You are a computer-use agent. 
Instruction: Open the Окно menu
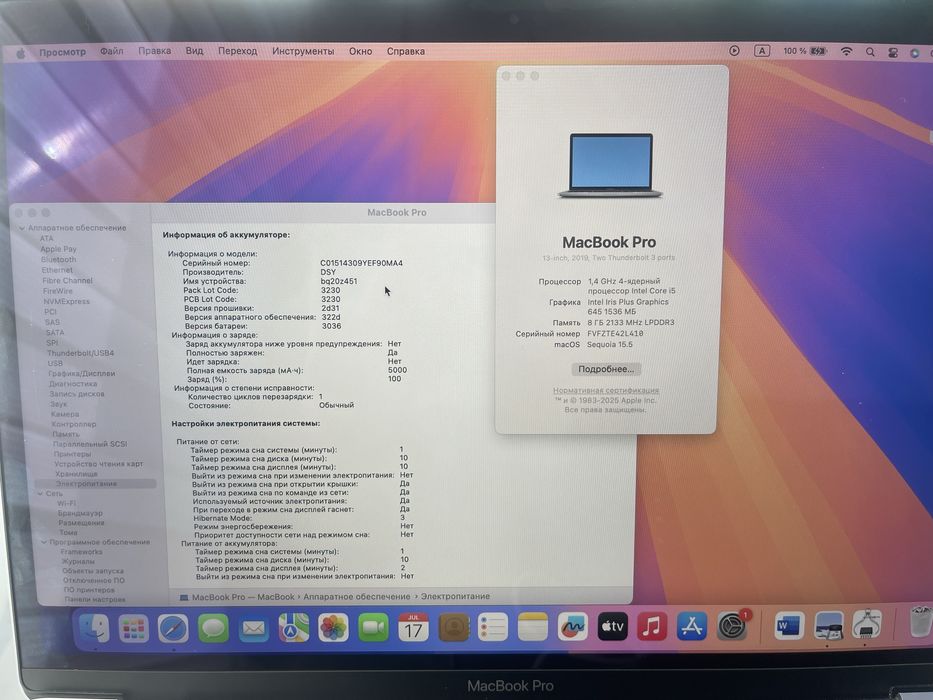361,51
